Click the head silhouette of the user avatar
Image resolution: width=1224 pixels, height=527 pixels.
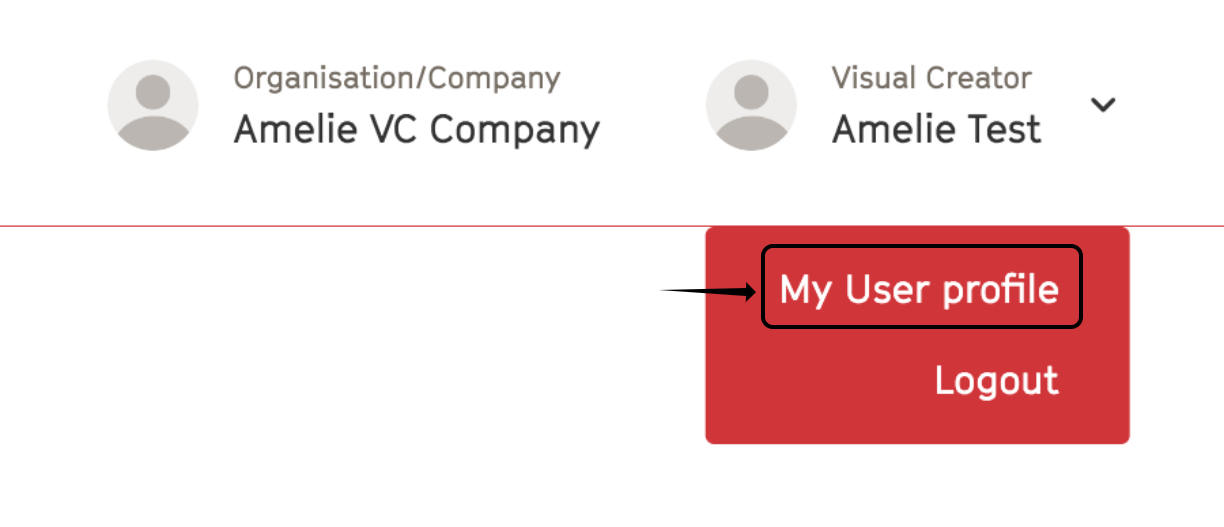tap(751, 91)
